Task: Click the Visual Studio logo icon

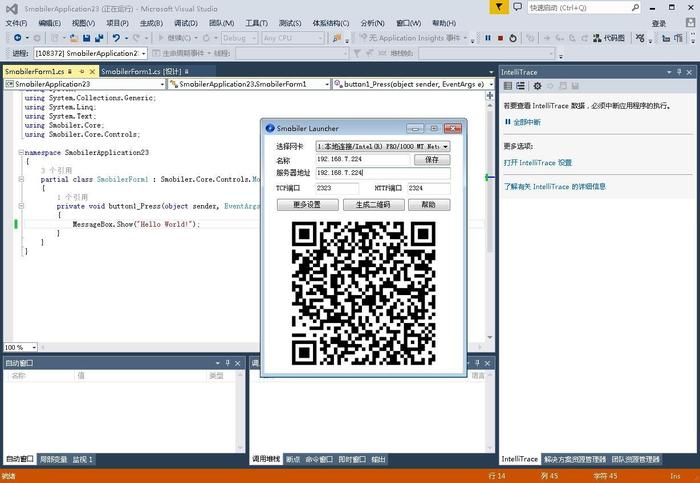Action: point(12,8)
